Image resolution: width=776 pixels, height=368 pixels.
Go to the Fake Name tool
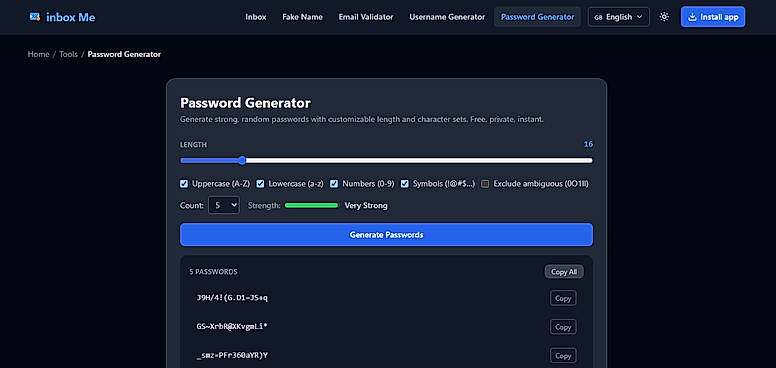click(x=302, y=17)
